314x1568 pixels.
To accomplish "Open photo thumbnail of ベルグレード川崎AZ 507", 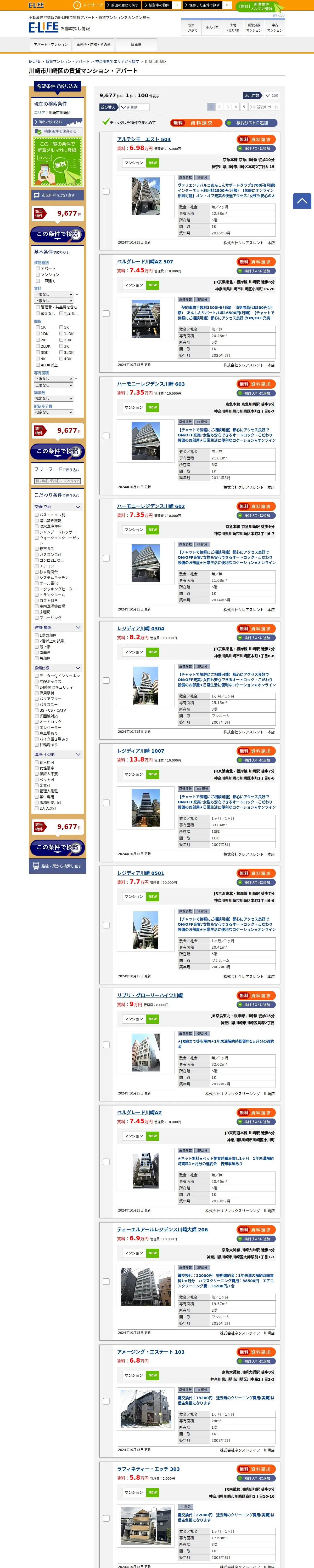I will (146, 319).
